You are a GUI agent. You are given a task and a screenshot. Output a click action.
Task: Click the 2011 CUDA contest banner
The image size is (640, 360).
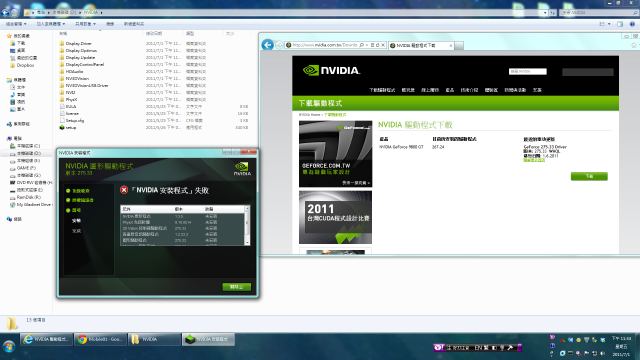click(x=336, y=218)
